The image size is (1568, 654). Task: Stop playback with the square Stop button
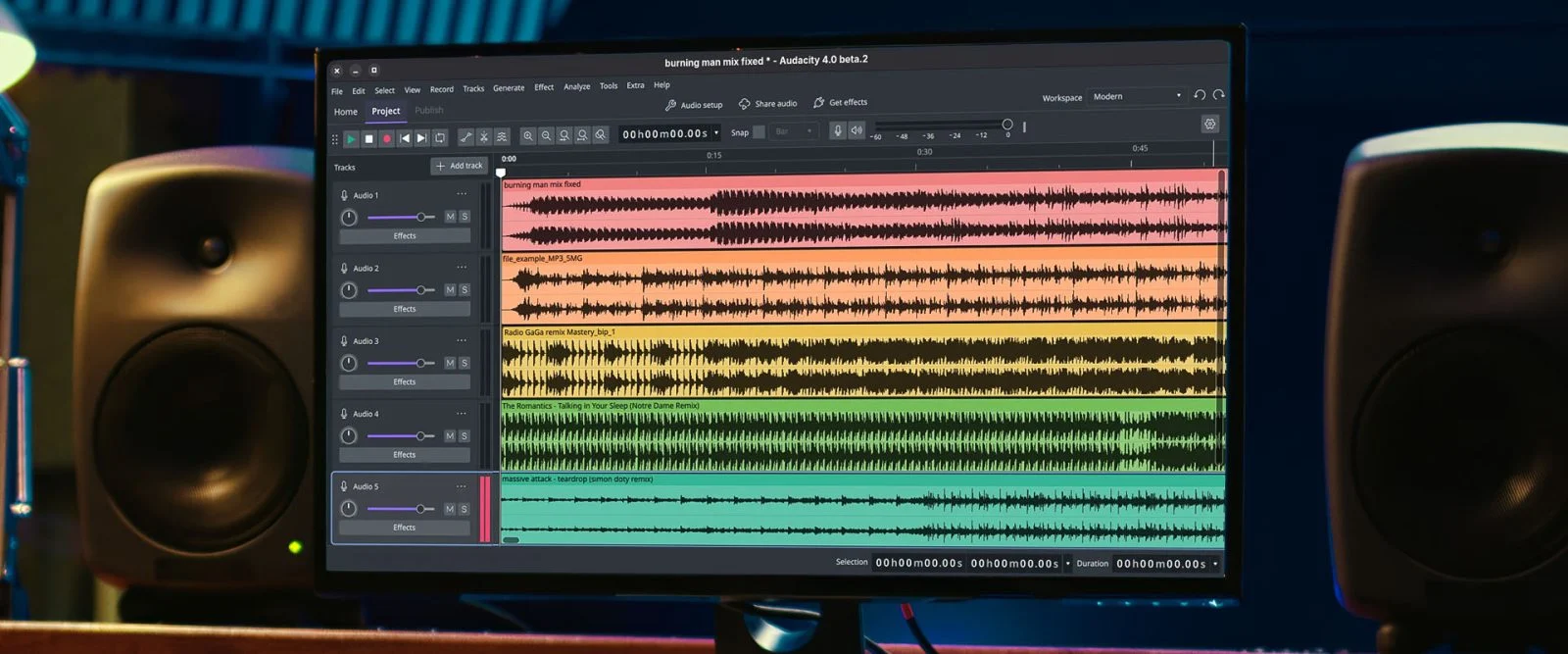tap(368, 139)
